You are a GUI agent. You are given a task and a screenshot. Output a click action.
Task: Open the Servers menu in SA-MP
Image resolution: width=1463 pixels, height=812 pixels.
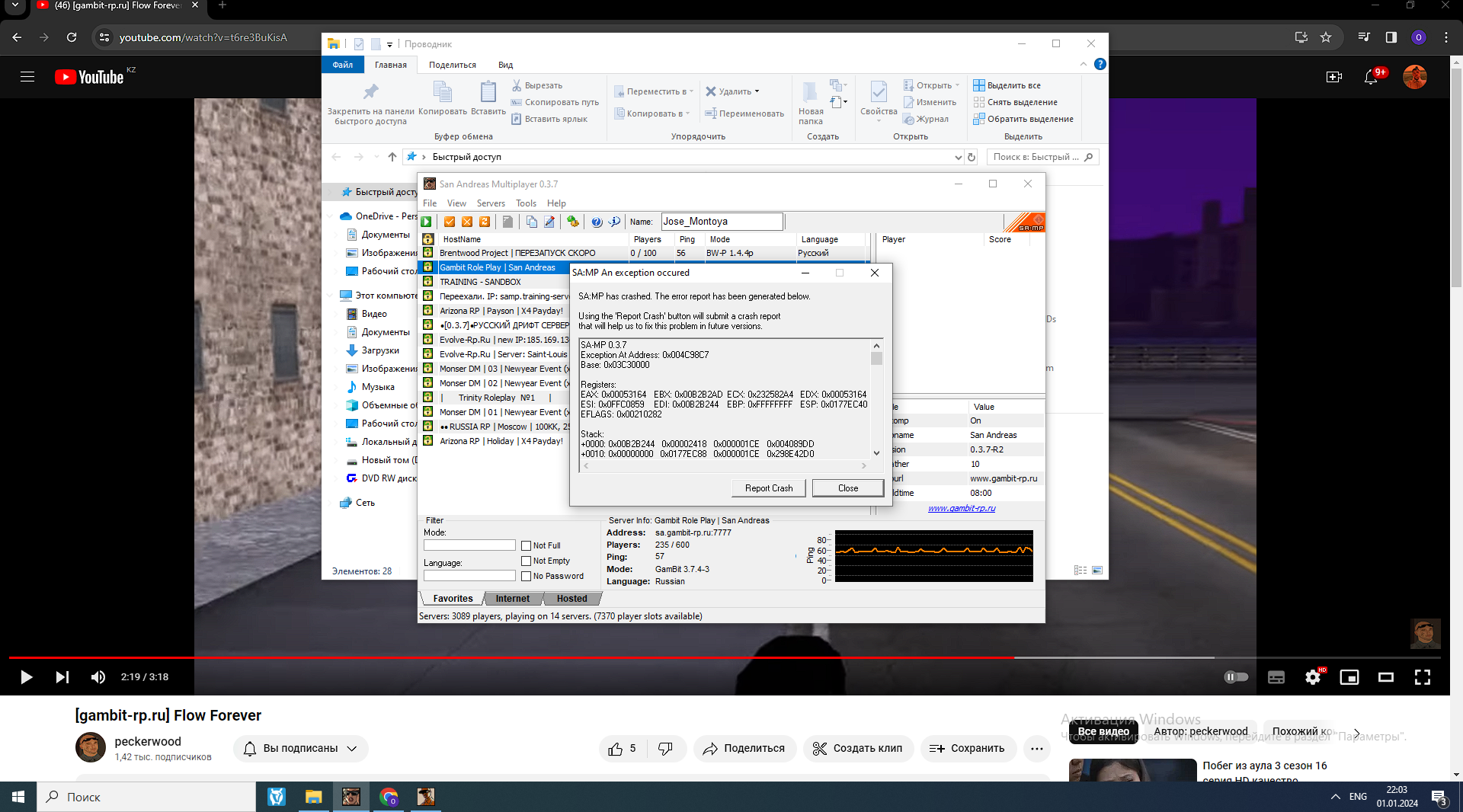tap(491, 203)
